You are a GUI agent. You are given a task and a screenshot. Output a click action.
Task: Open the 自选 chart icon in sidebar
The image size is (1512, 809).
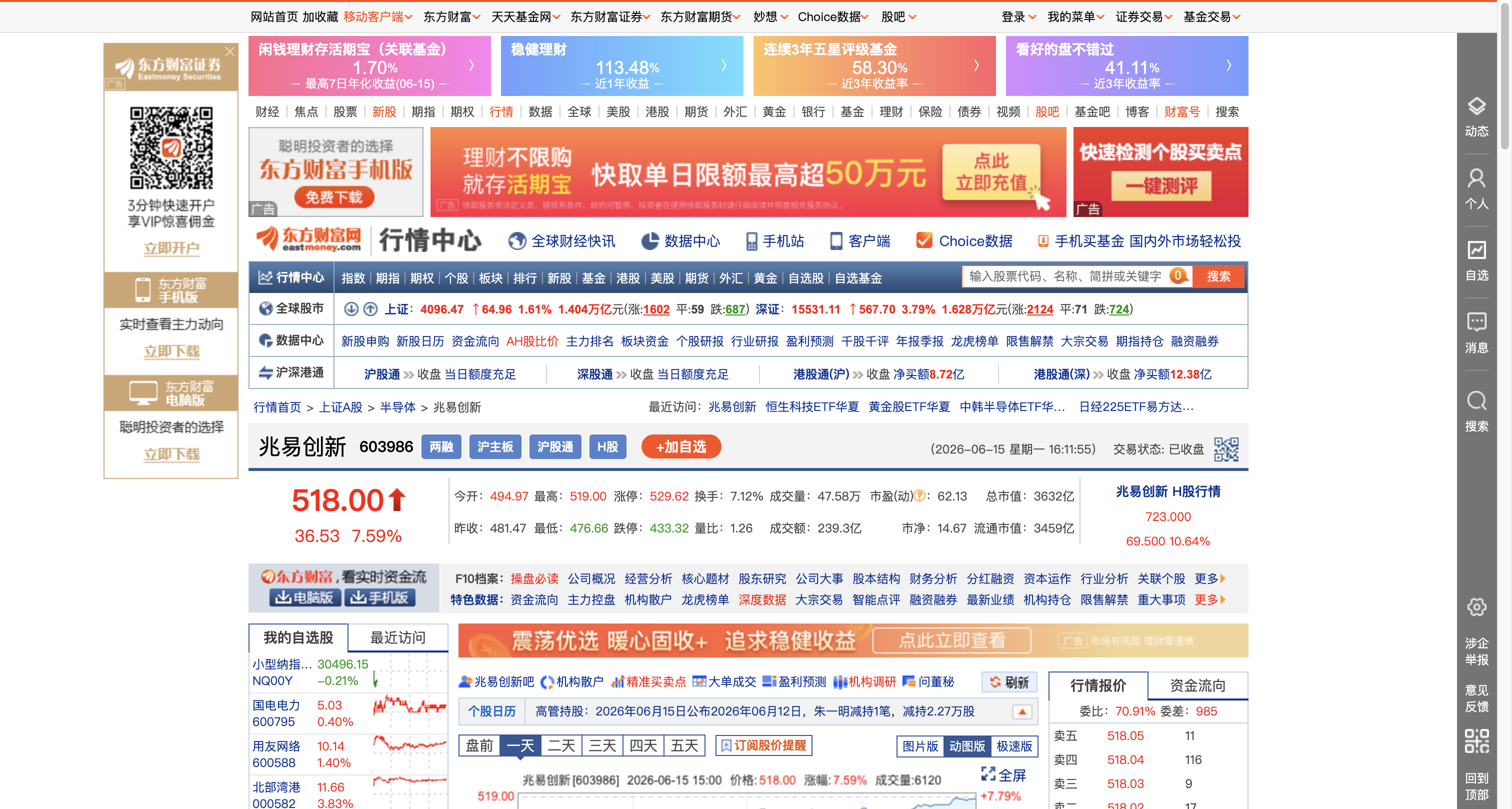pos(1476,250)
